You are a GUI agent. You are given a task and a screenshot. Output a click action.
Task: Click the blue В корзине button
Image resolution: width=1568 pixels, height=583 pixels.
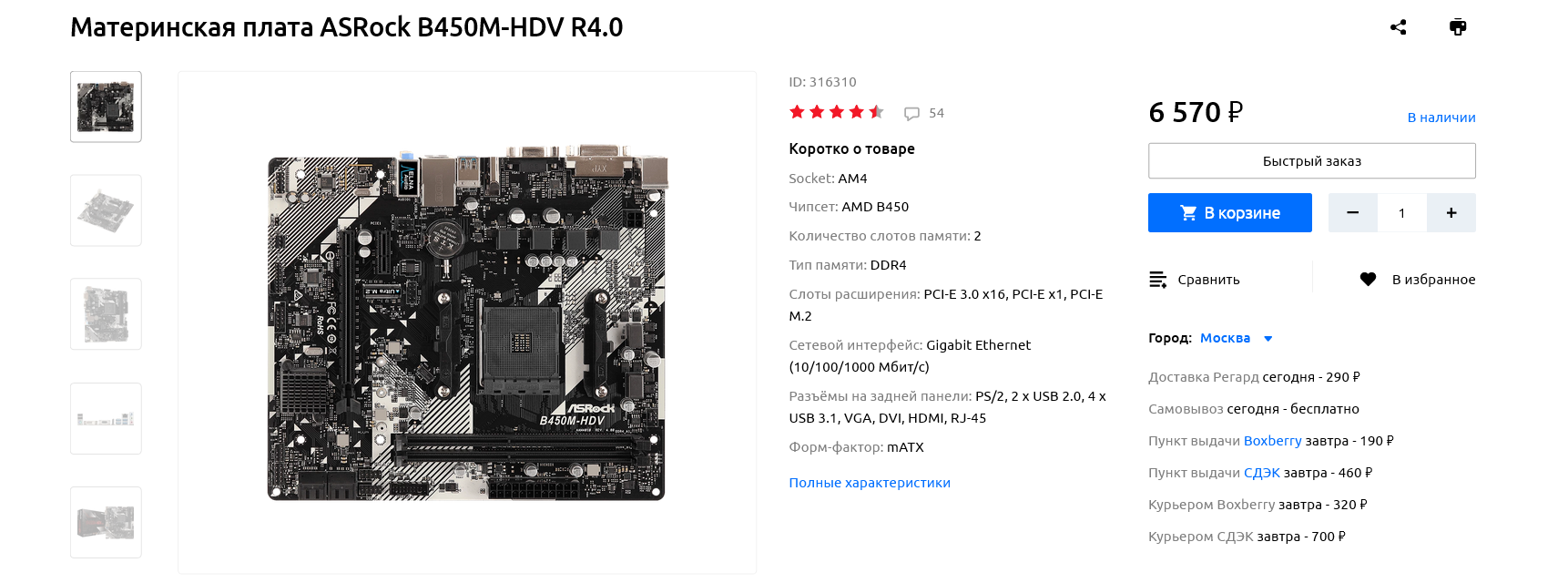click(x=1230, y=213)
